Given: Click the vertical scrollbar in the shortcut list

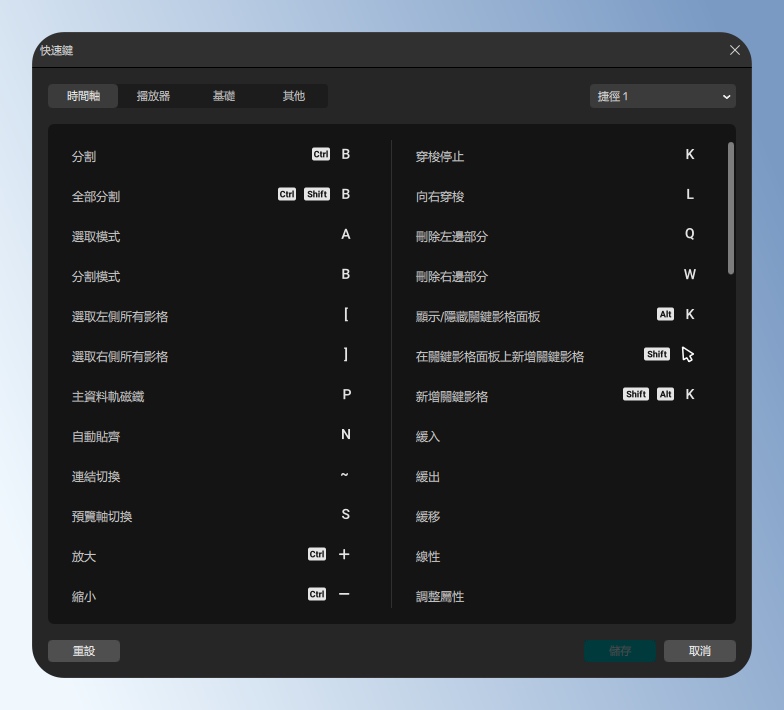Looking at the screenshot, I should pyautogui.click(x=731, y=208).
